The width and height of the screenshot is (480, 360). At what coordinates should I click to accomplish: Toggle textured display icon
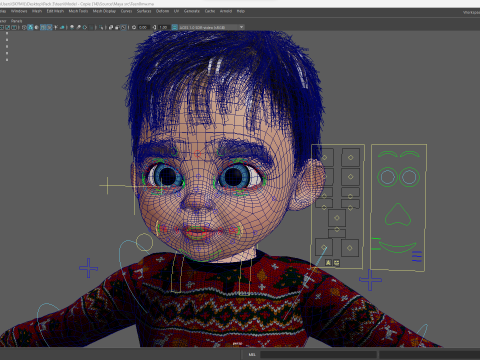[x=49, y=27]
